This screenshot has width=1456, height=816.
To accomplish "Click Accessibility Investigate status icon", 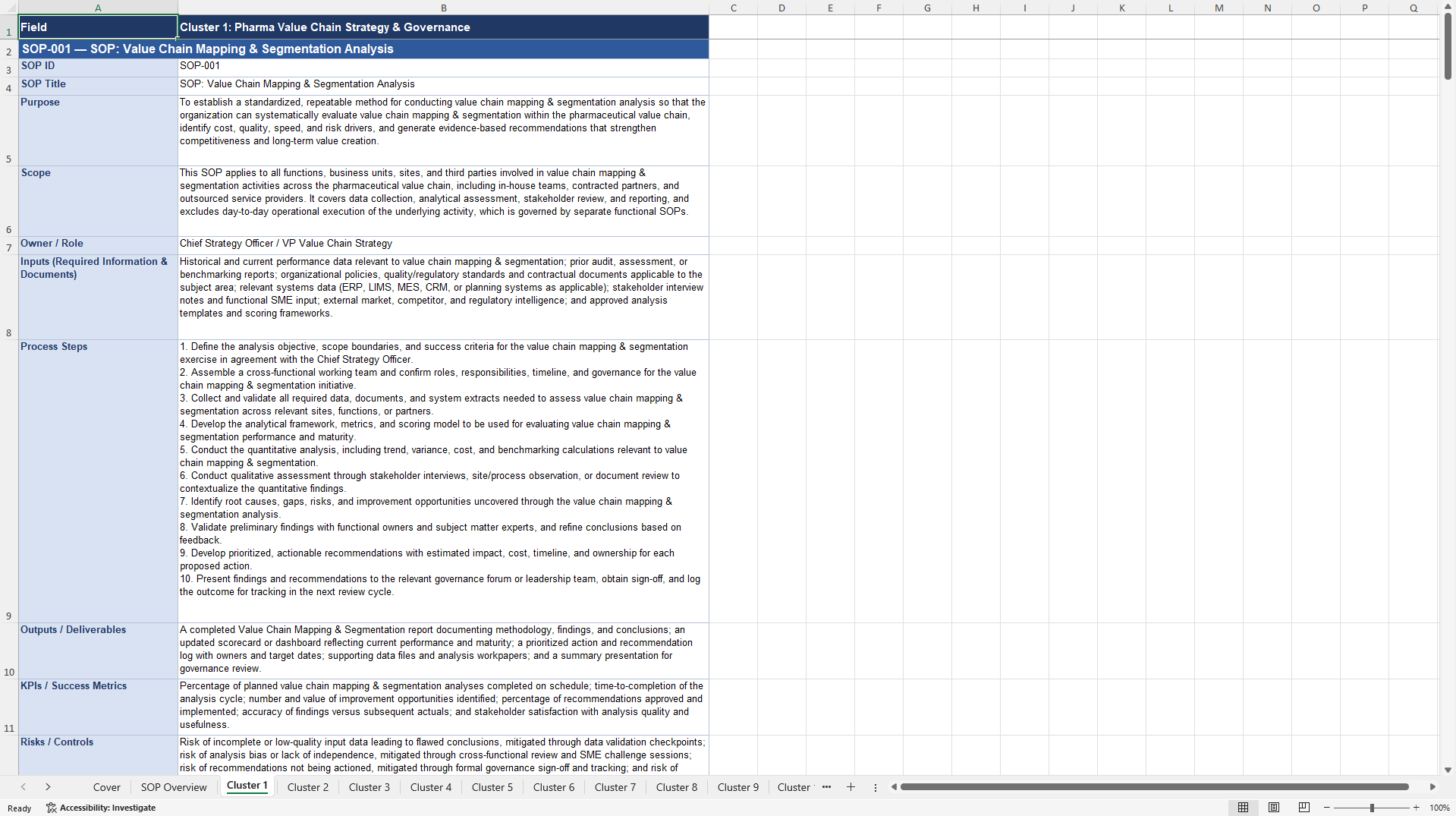I will (x=51, y=808).
